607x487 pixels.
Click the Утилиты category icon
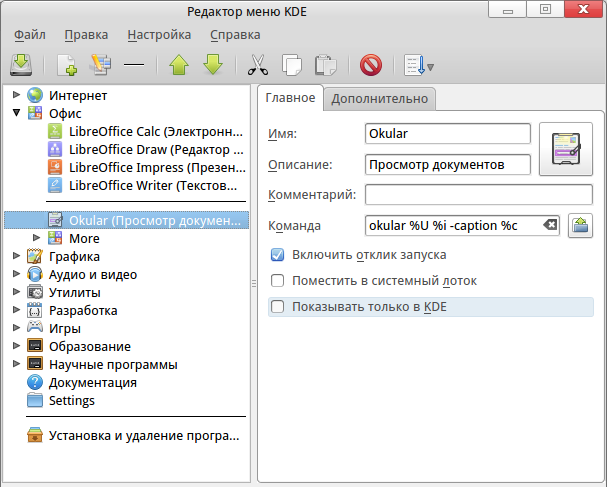[x=35, y=292]
